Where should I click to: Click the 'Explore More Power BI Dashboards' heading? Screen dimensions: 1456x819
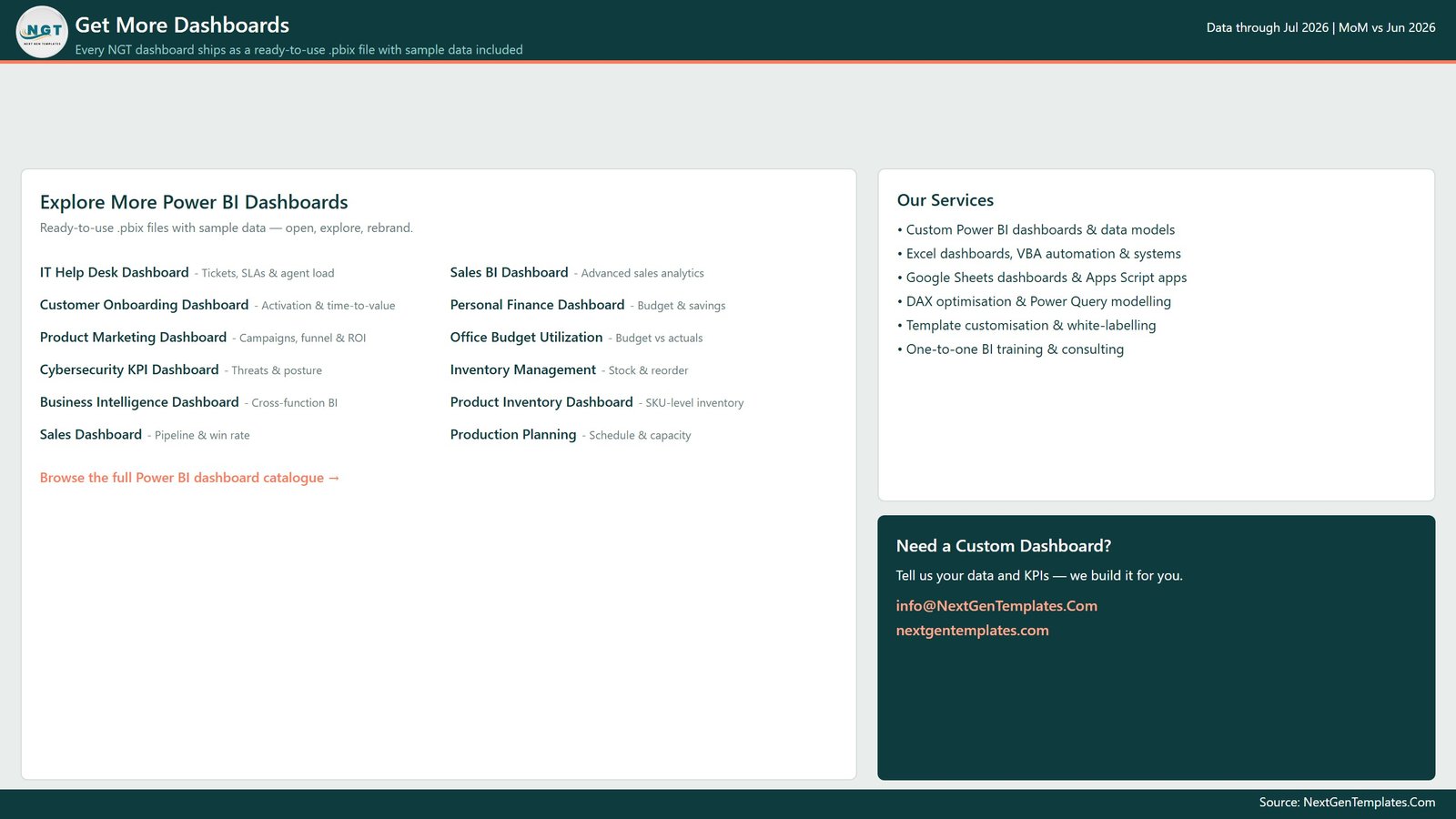coord(194,202)
